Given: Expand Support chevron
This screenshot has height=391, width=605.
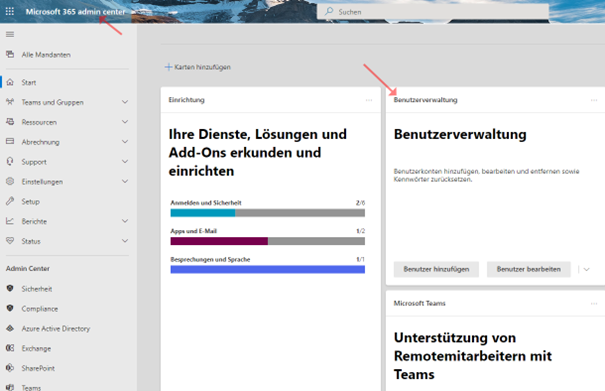Looking at the screenshot, I should click(x=125, y=161).
